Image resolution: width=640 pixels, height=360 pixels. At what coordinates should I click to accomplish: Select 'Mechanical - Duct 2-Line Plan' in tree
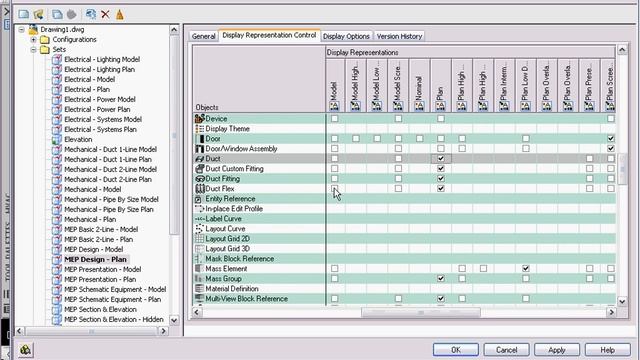click(x=108, y=179)
